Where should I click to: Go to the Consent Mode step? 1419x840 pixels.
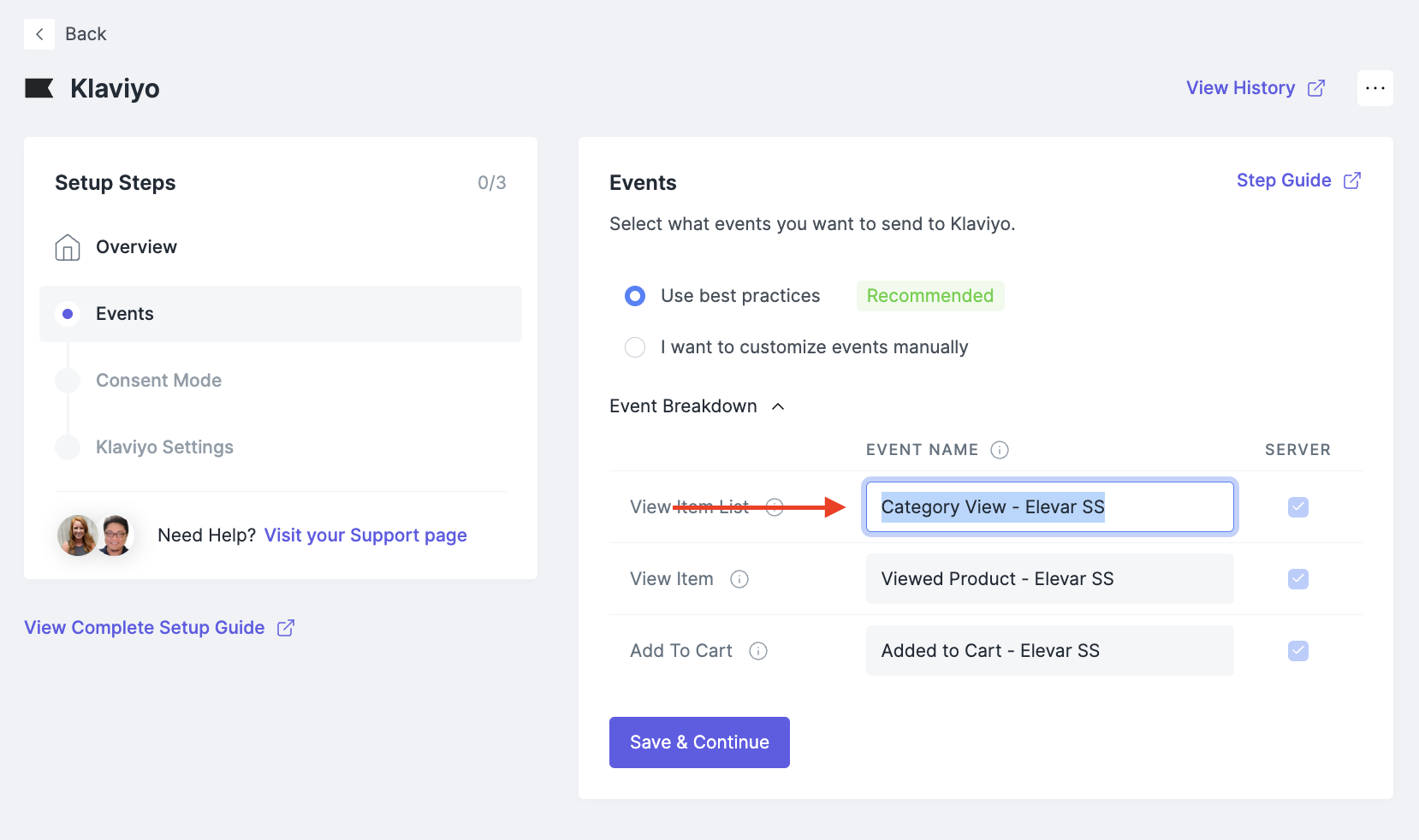158,381
